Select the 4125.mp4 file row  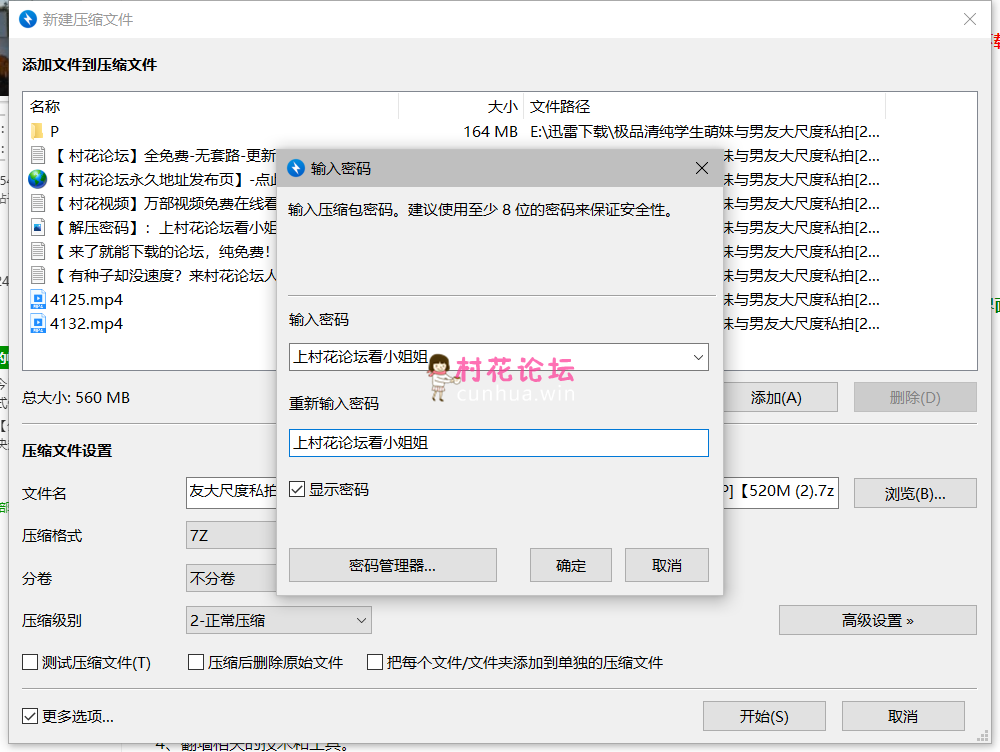(x=86, y=300)
